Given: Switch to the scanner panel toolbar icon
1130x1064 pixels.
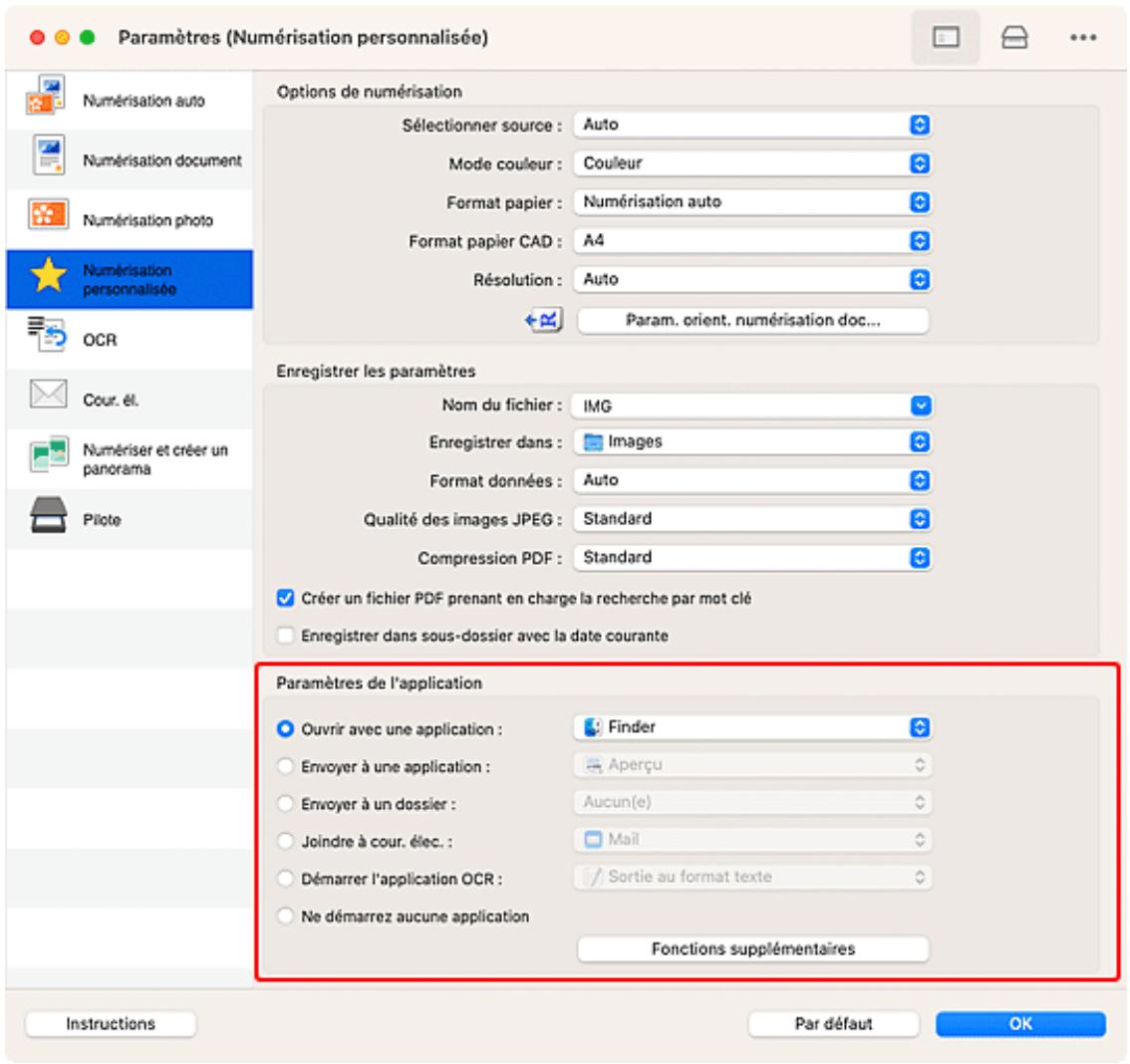Looking at the screenshot, I should tap(1014, 37).
